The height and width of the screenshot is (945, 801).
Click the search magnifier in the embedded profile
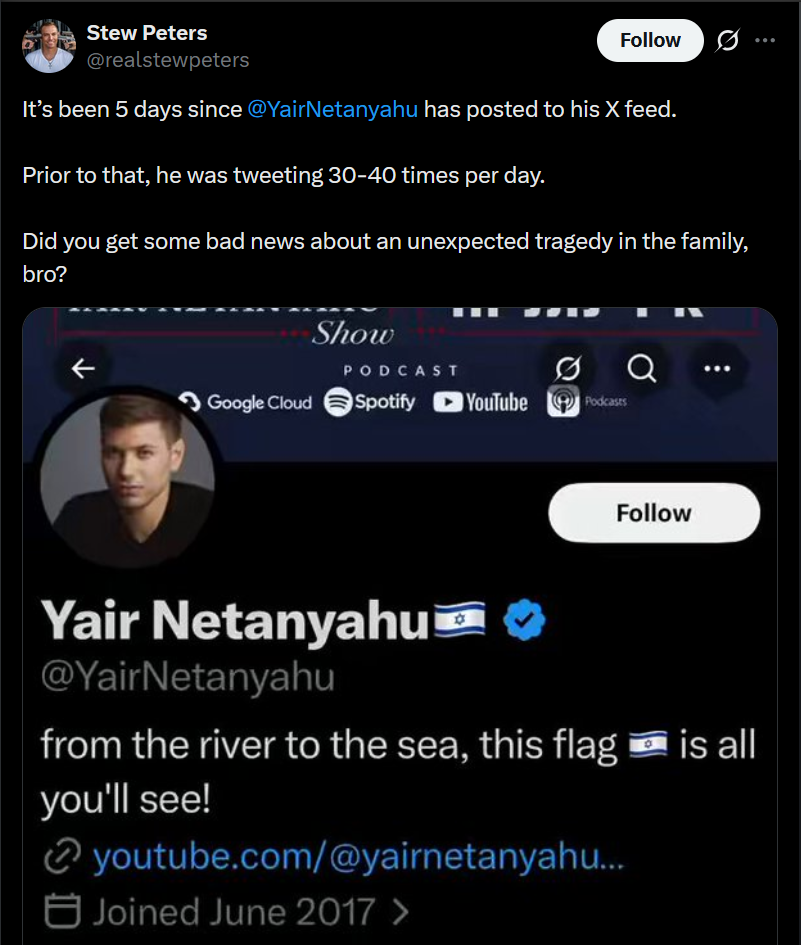[641, 369]
